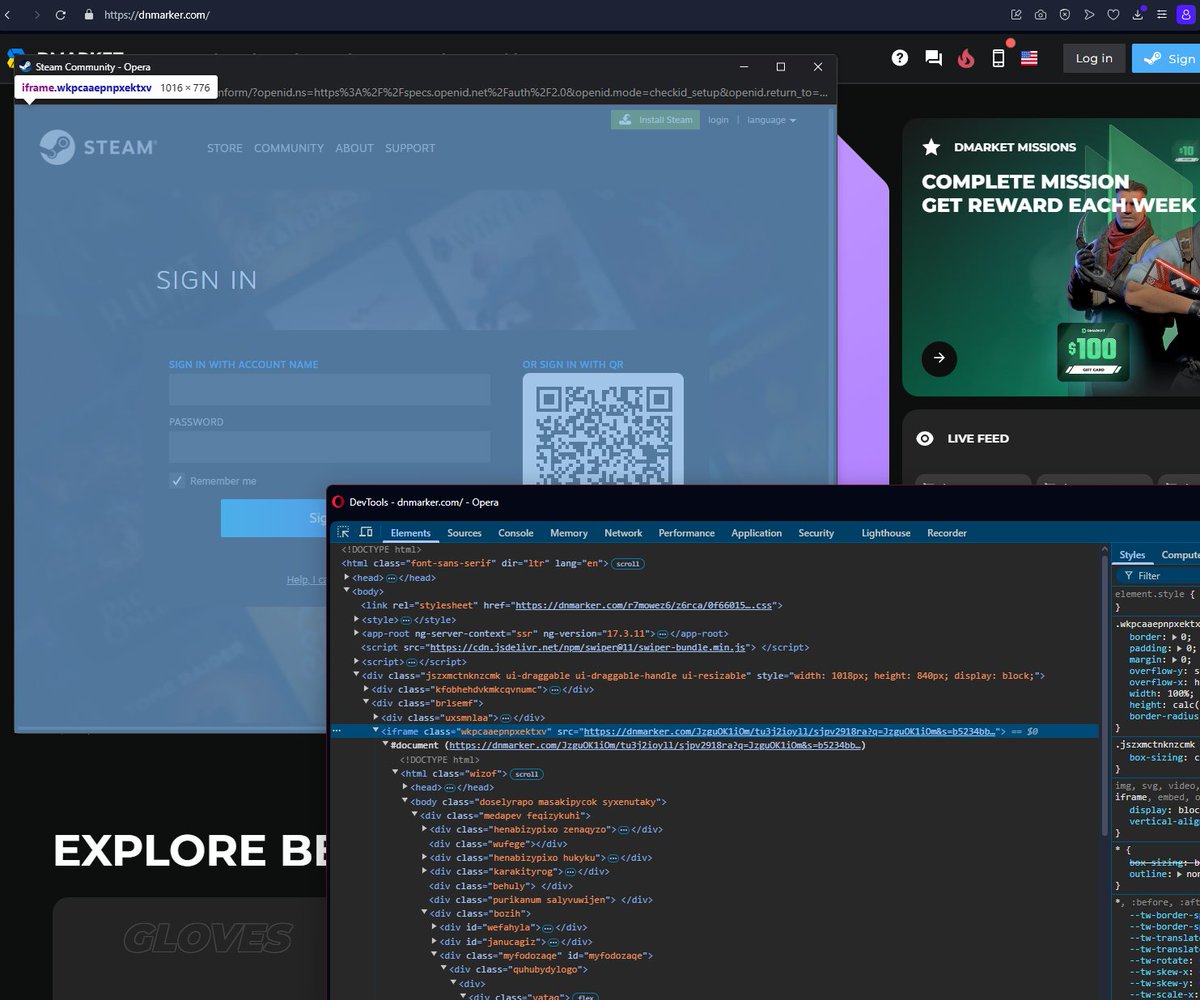Click the Styles pane filter funnel icon
1200x1000 pixels.
point(1128,576)
